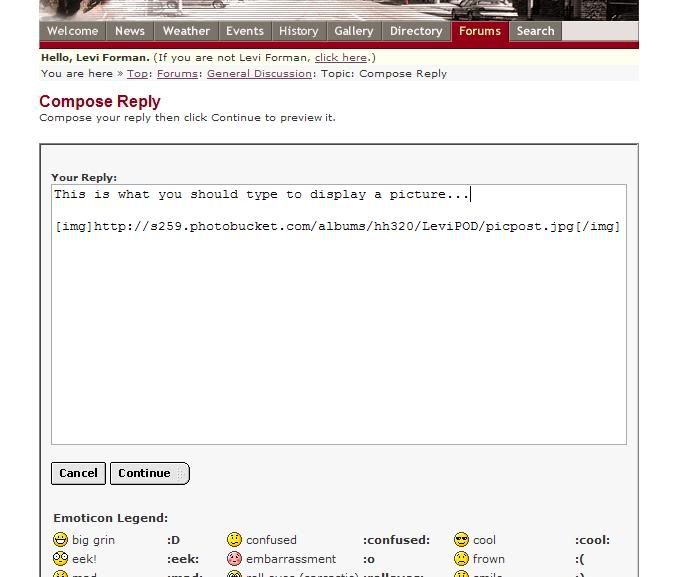Click Continue to preview reply

point(150,473)
